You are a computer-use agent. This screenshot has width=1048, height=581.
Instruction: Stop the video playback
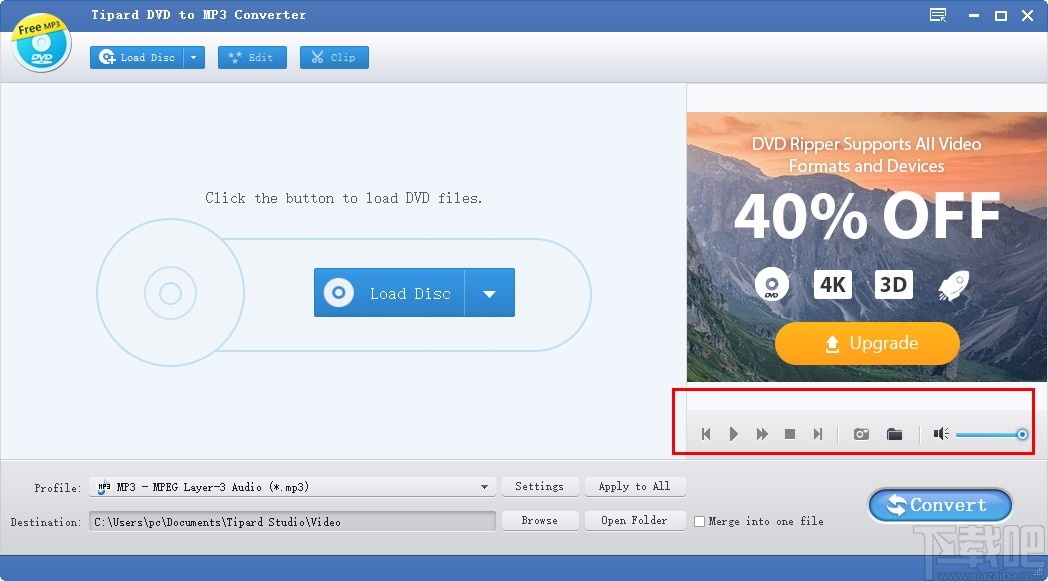click(789, 434)
